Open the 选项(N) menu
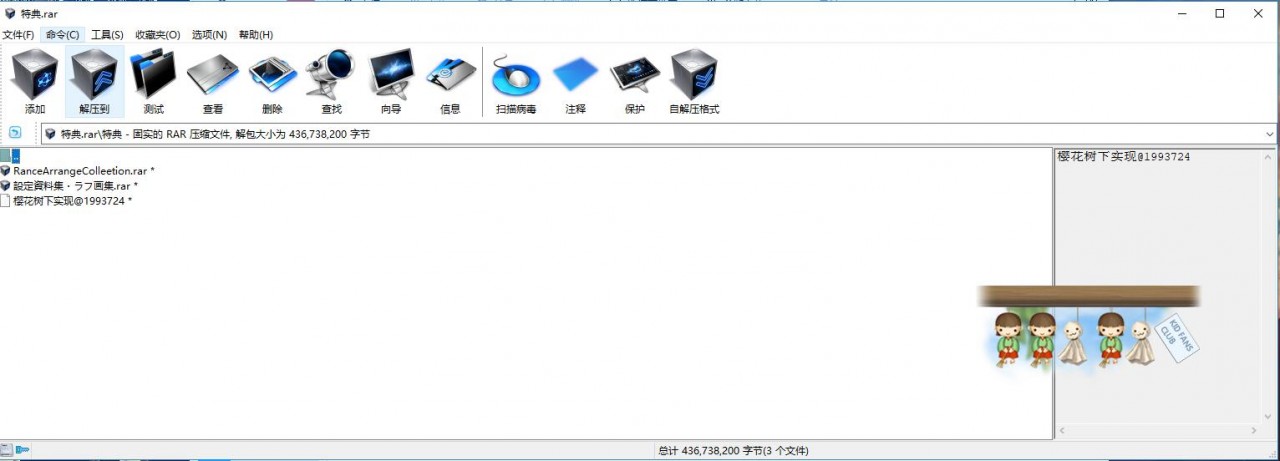 pyautogui.click(x=209, y=34)
